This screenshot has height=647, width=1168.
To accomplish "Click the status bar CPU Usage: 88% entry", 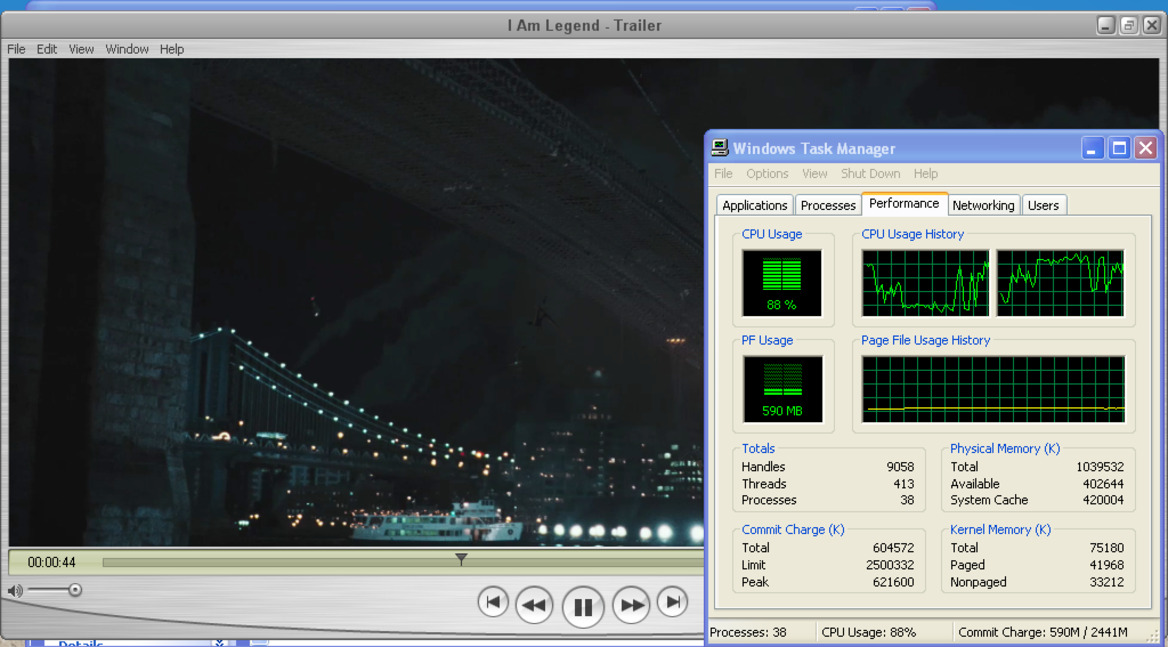I will (884, 633).
